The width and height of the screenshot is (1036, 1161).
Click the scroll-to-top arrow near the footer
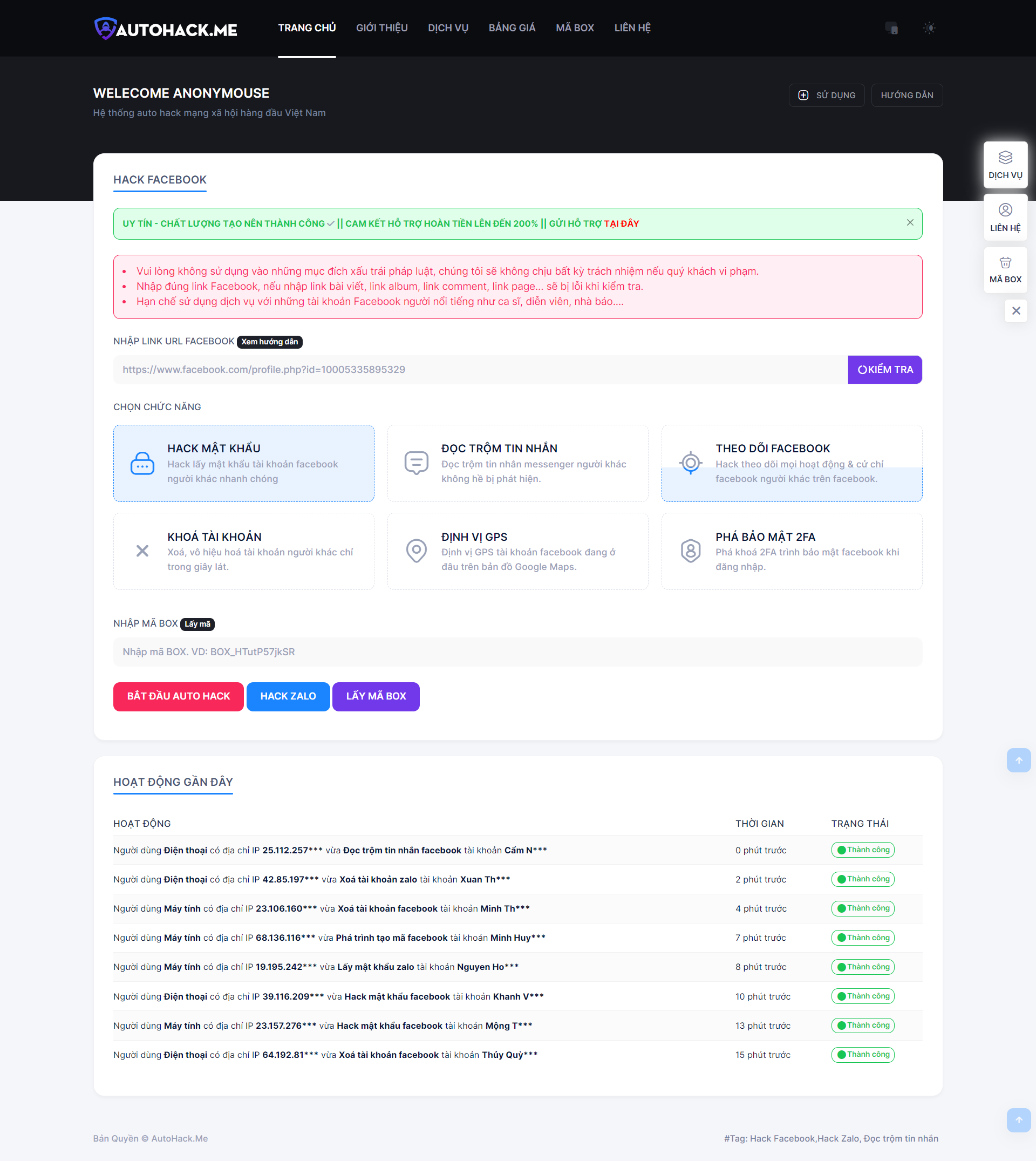[x=1018, y=1120]
